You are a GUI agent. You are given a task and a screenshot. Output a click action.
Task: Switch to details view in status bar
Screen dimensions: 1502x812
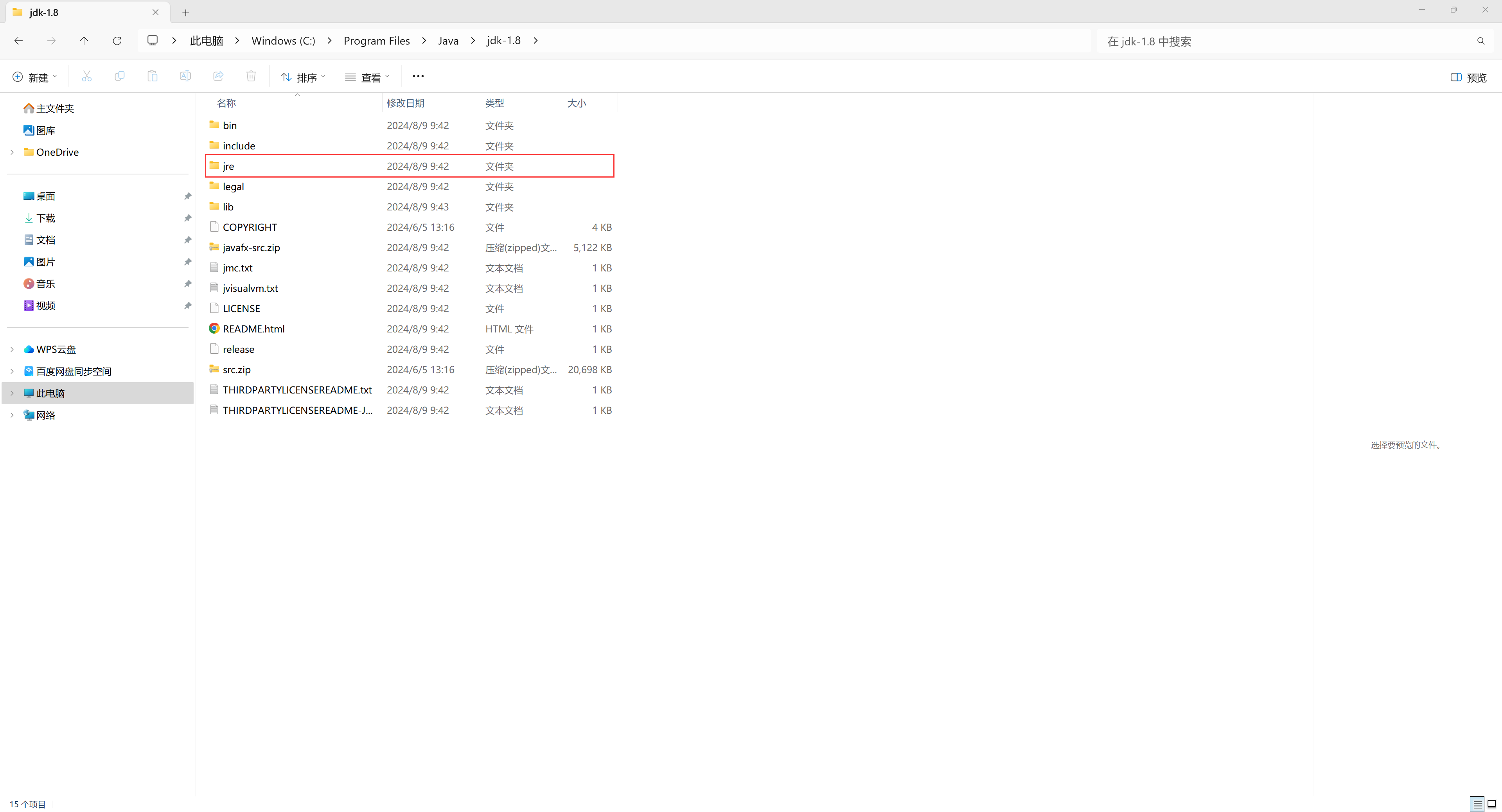pos(1477,805)
